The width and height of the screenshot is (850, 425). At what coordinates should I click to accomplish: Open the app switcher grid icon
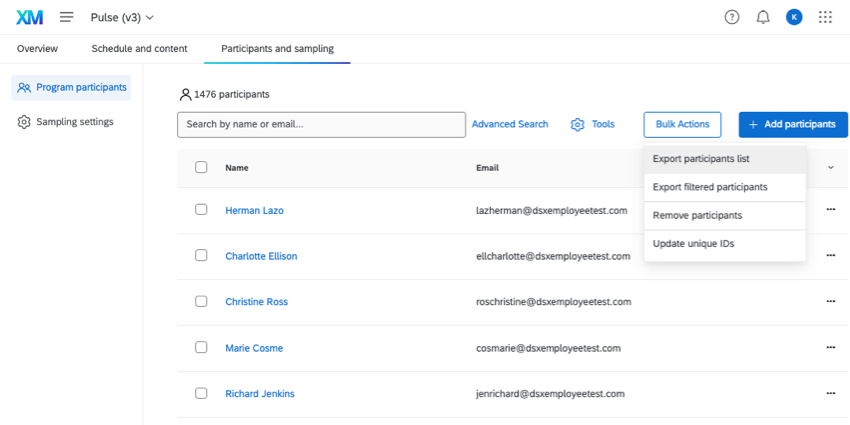coord(825,17)
